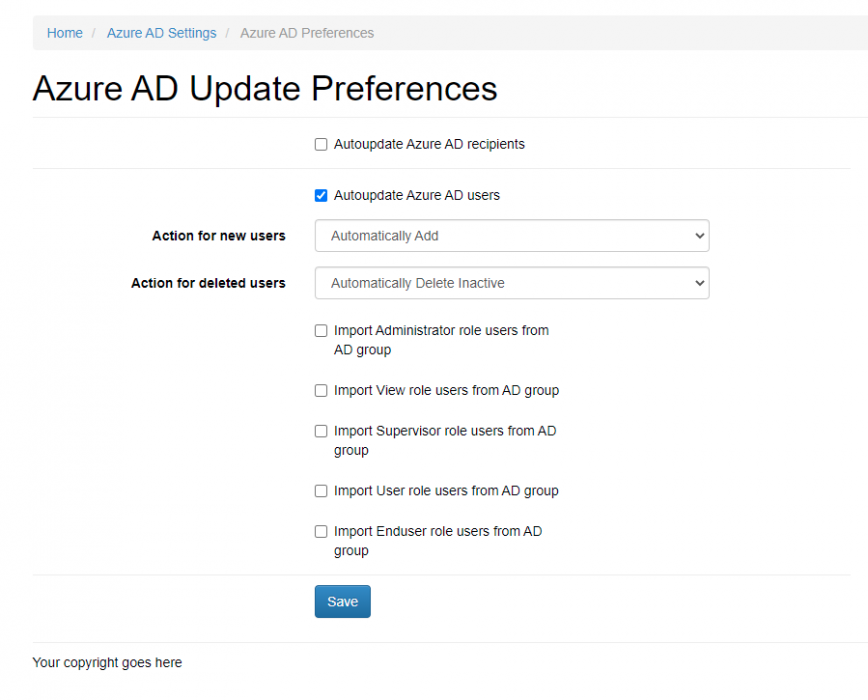Click the Azure AD Preferences breadcrumb item

pos(307,33)
